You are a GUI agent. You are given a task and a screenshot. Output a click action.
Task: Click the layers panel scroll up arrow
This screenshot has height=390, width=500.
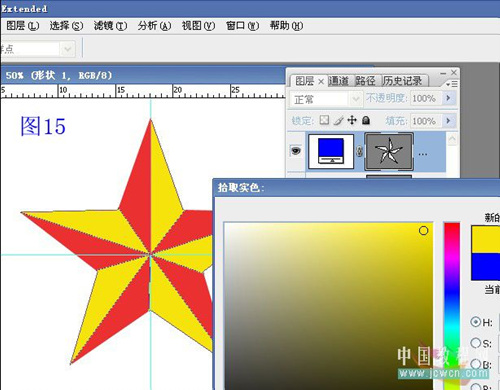tap(452, 139)
